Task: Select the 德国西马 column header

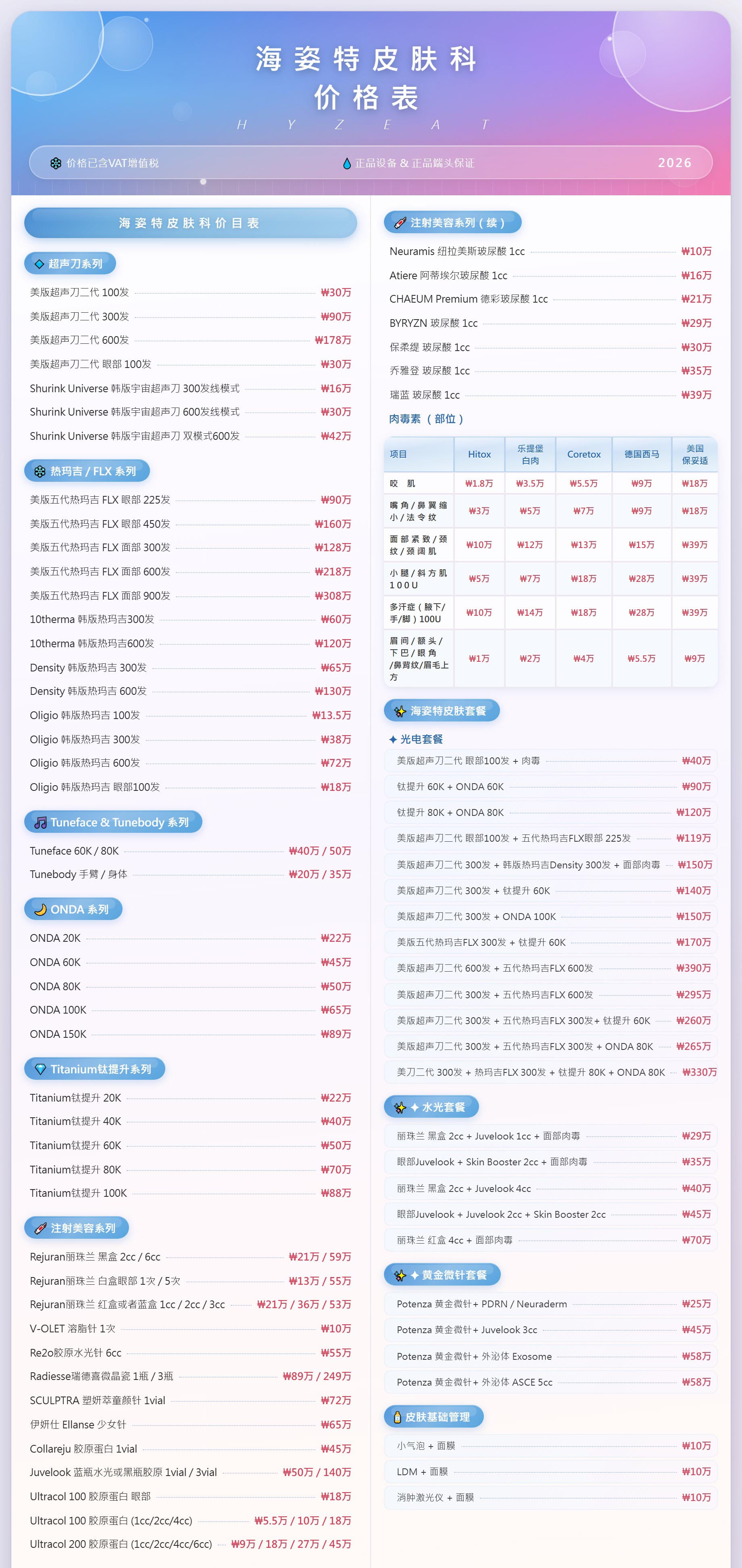Action: 642,454
